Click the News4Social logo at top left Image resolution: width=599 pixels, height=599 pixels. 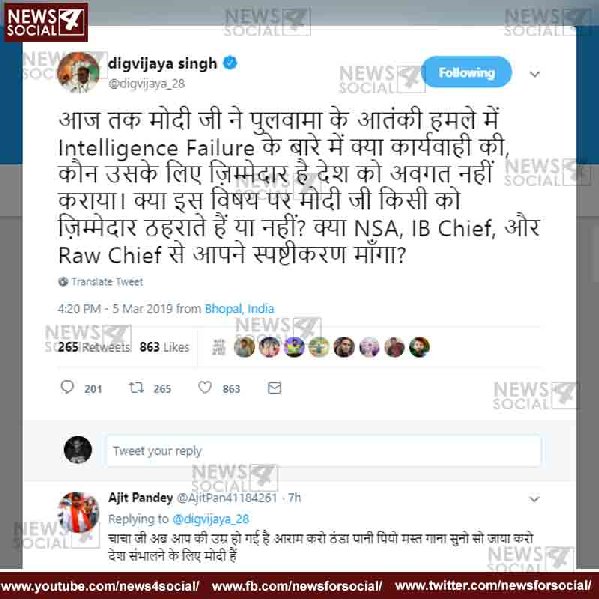[46, 22]
